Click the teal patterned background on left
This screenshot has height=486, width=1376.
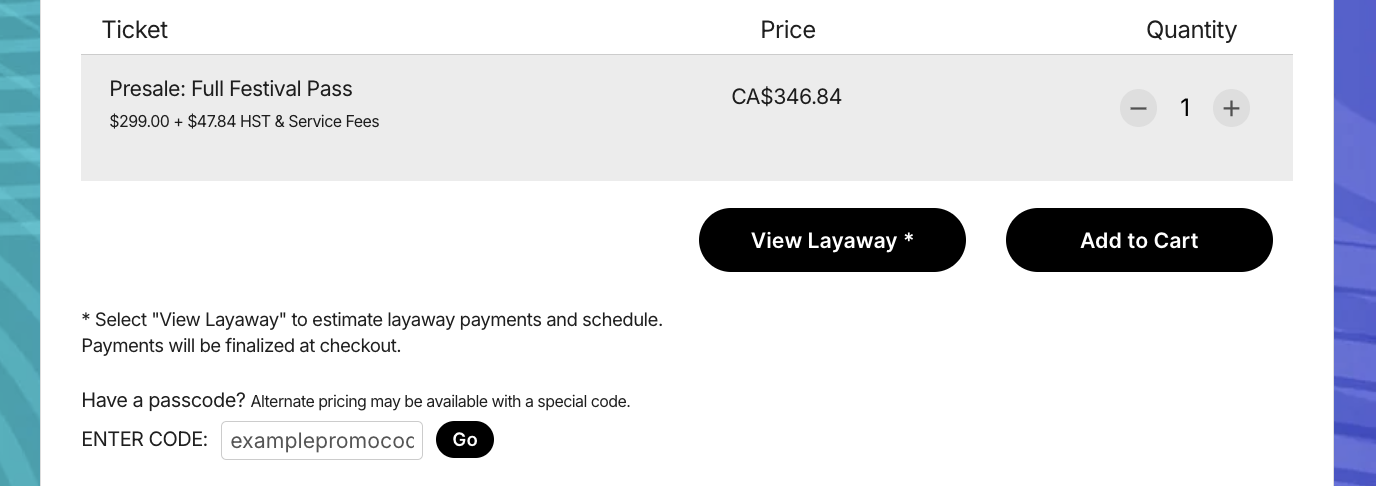20,243
